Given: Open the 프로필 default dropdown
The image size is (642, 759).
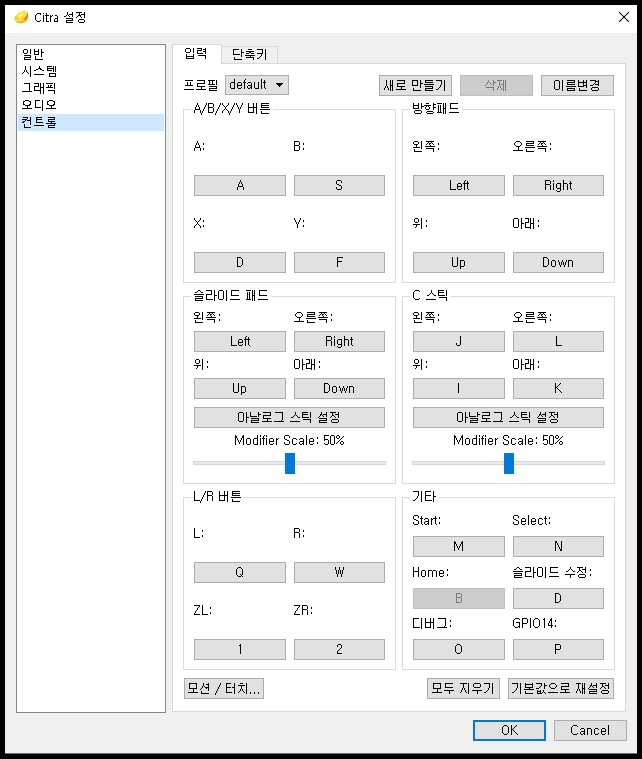Looking at the screenshot, I should click(x=257, y=85).
